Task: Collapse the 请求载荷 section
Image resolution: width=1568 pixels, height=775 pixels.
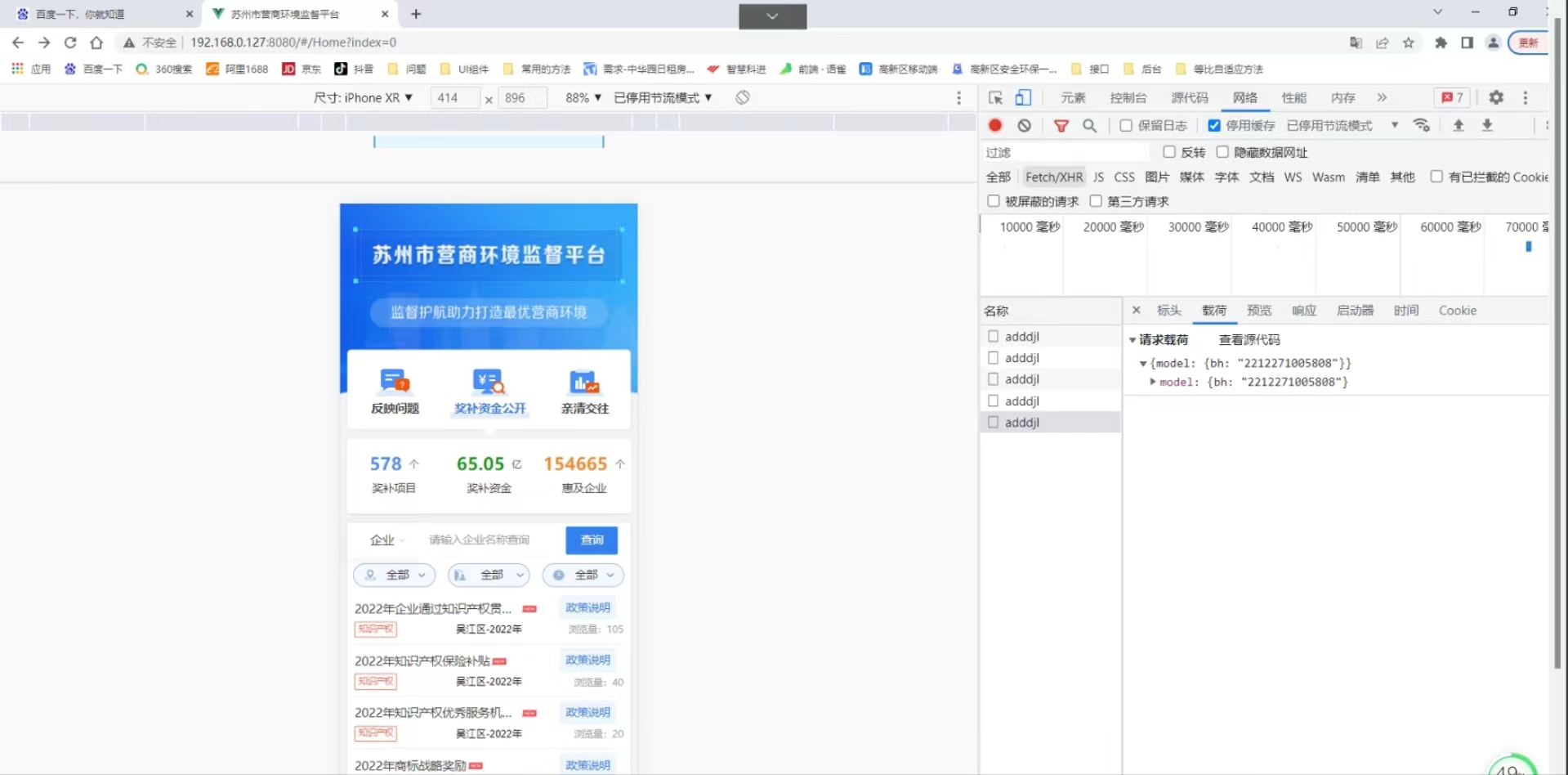Action: tap(1132, 339)
